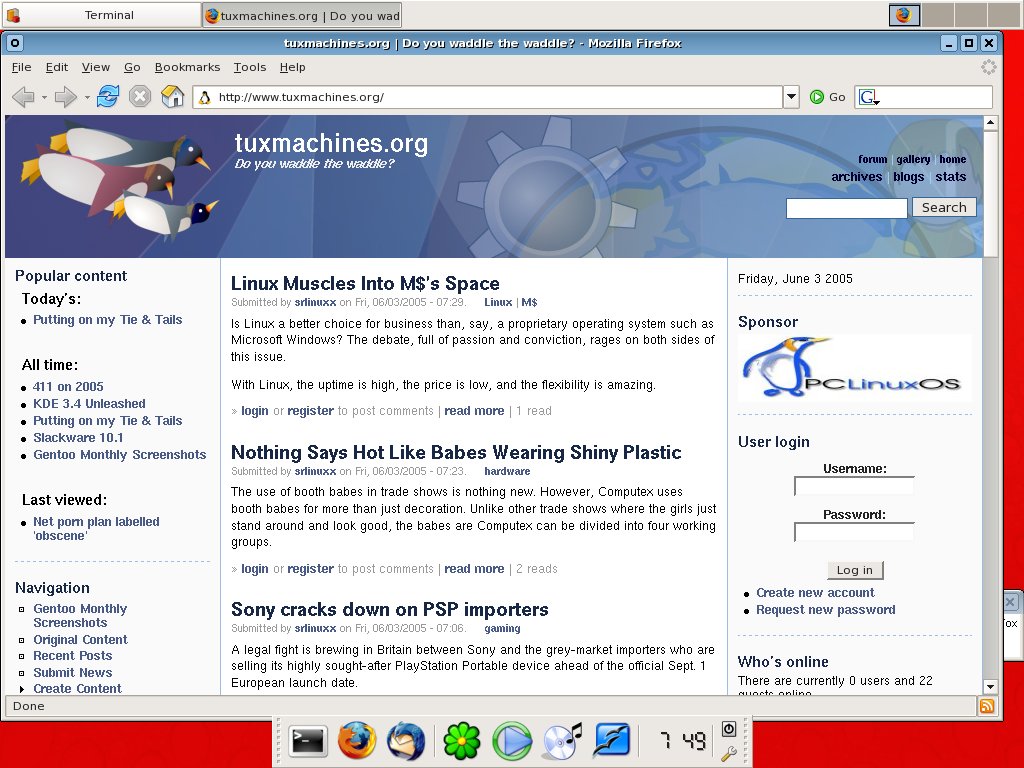Open the green media player dock icon
Image resolution: width=1024 pixels, height=768 pixels.
click(511, 741)
